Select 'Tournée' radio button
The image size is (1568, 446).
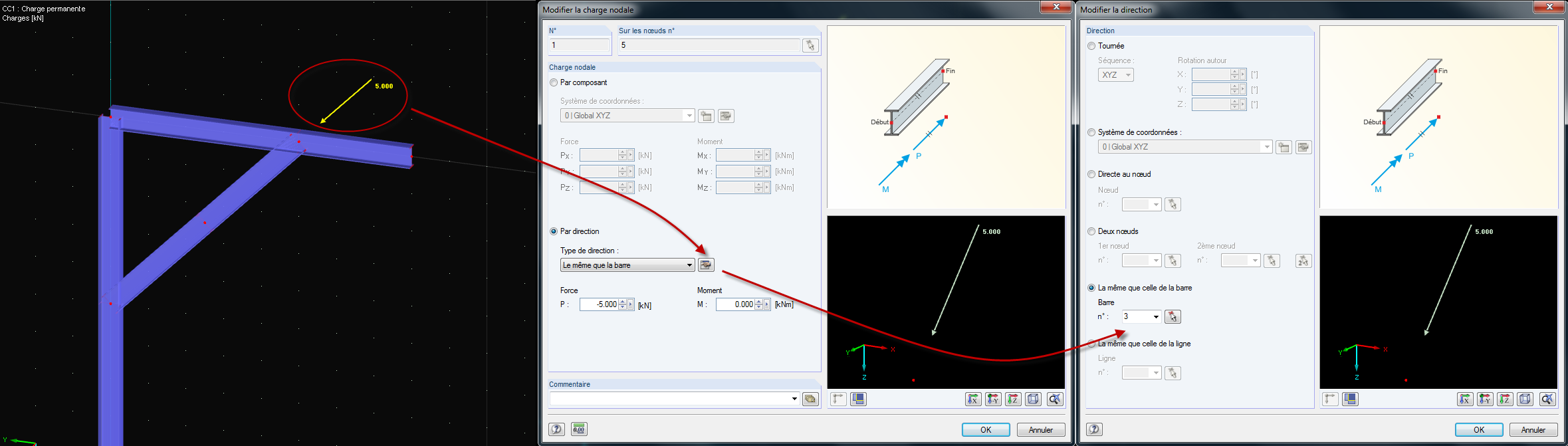tap(1091, 46)
